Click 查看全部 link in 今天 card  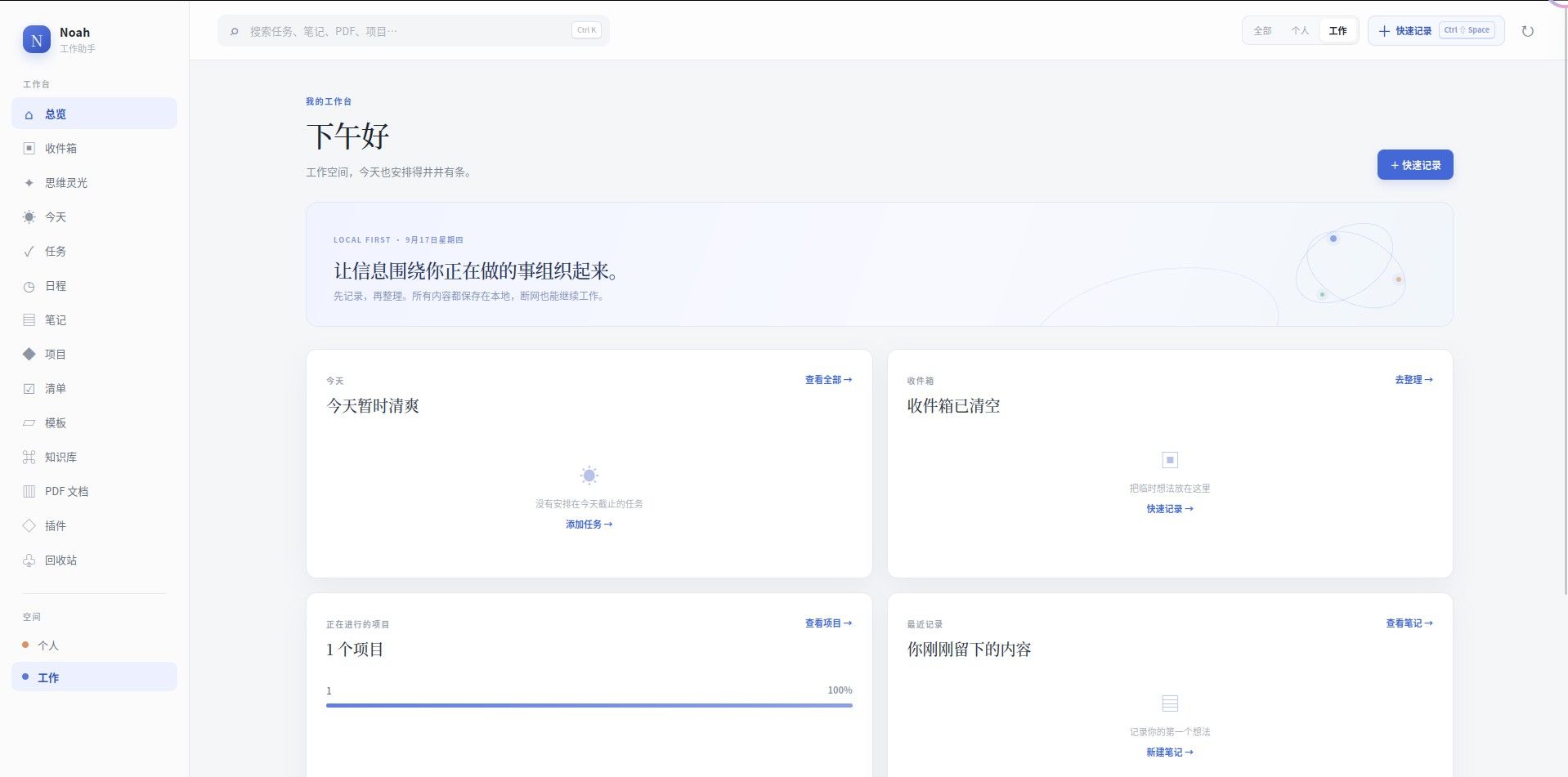828,380
